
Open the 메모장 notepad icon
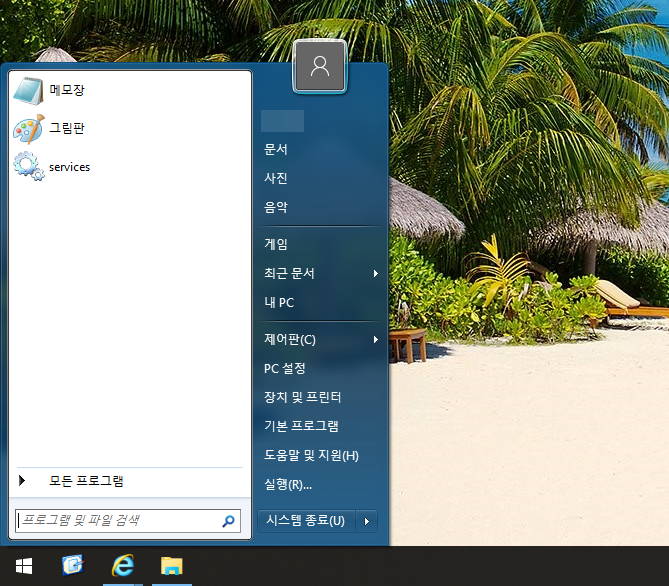[x=28, y=91]
